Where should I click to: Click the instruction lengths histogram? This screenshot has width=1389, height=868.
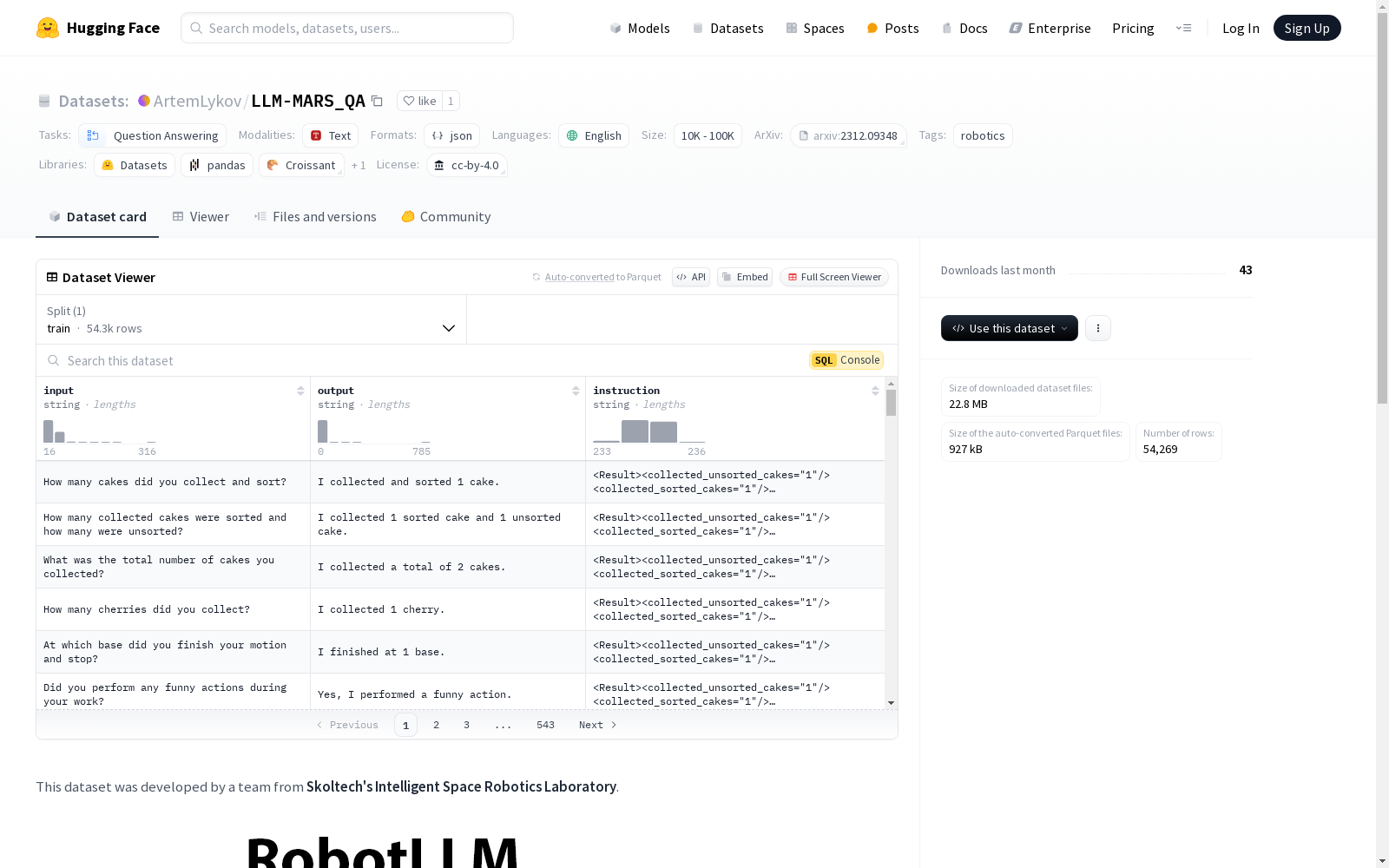(x=649, y=431)
